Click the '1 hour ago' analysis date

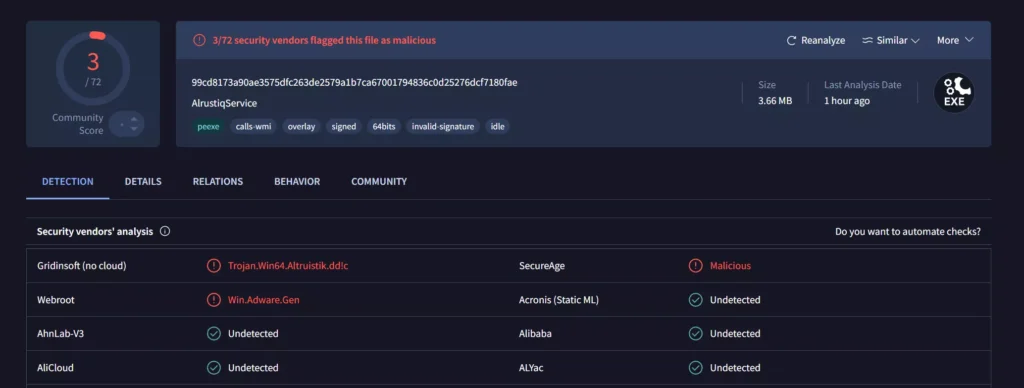[847, 101]
